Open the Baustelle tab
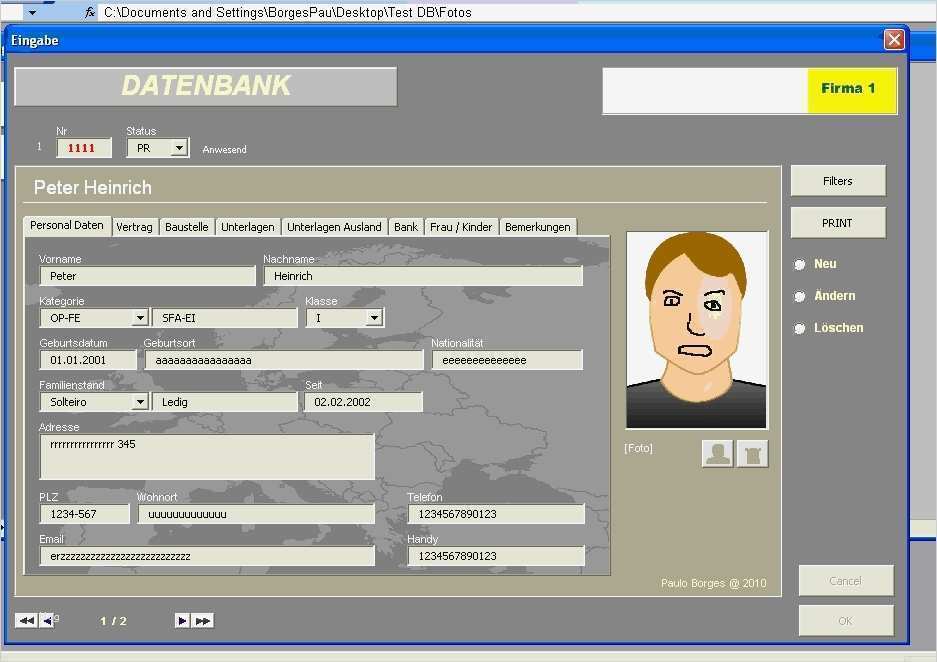 click(186, 227)
